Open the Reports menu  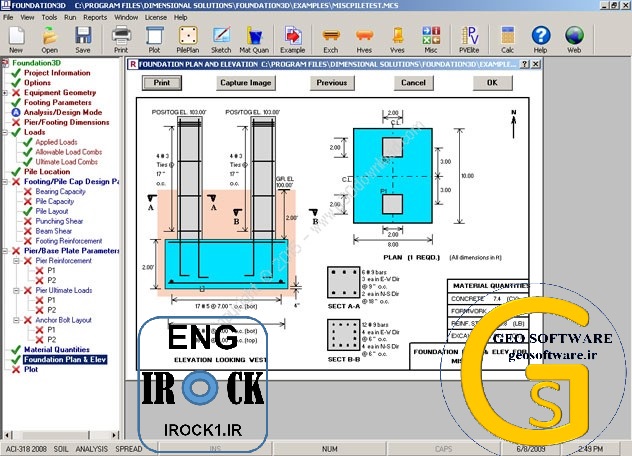pos(95,17)
